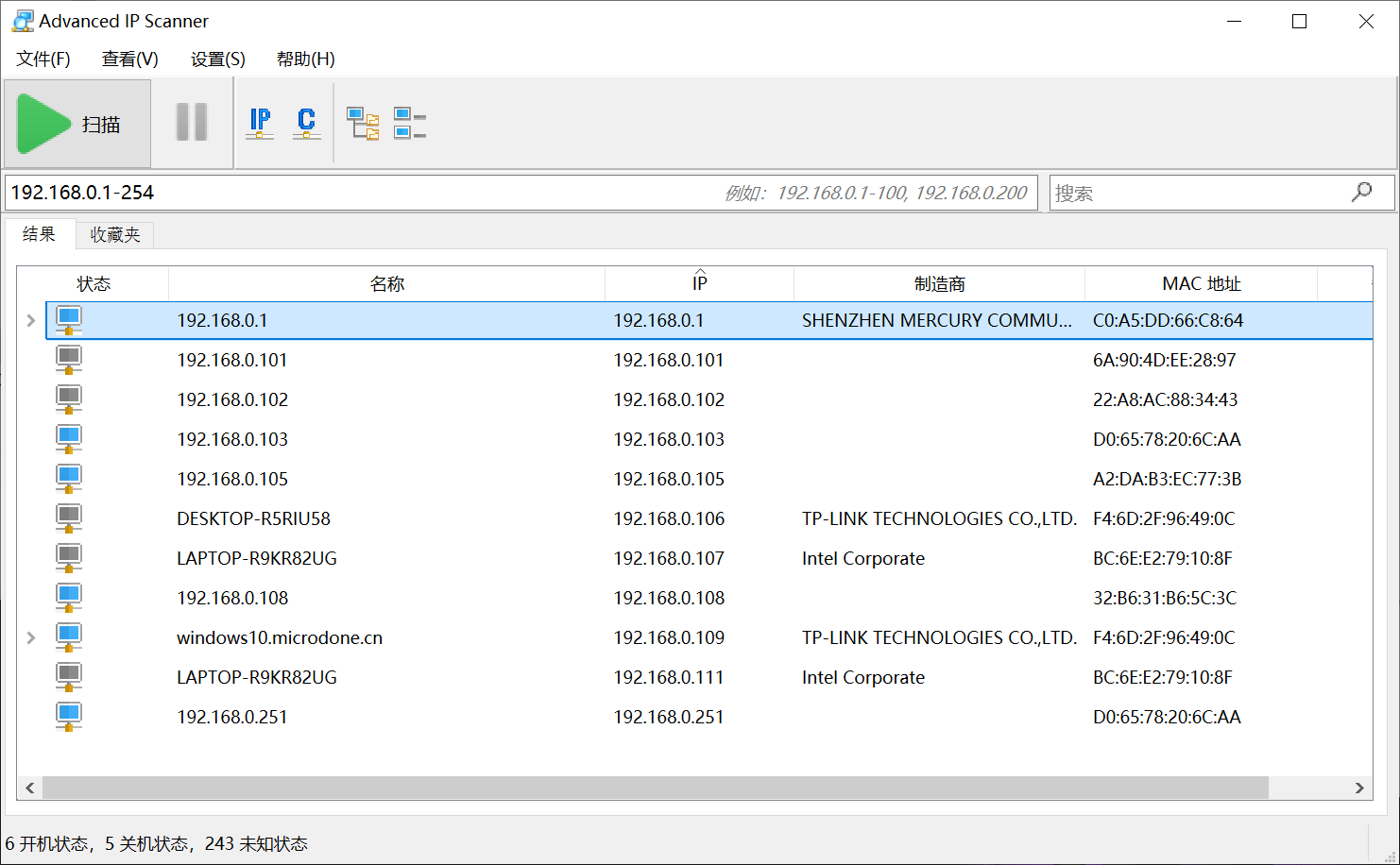This screenshot has height=865, width=1400.
Task: Click MAC address 32:B6:31:B6:5C:3C
Action: tap(1165, 598)
